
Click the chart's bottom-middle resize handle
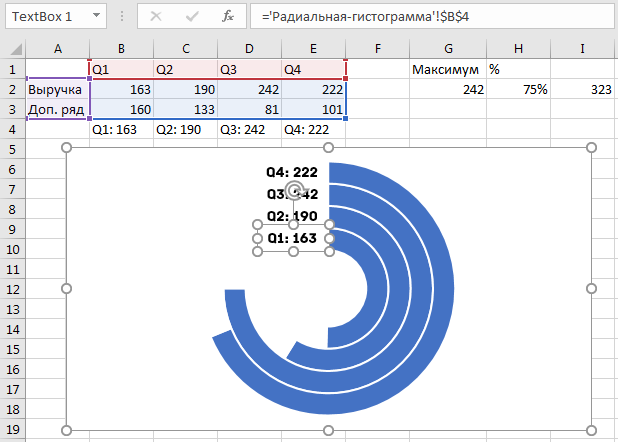click(x=328, y=430)
